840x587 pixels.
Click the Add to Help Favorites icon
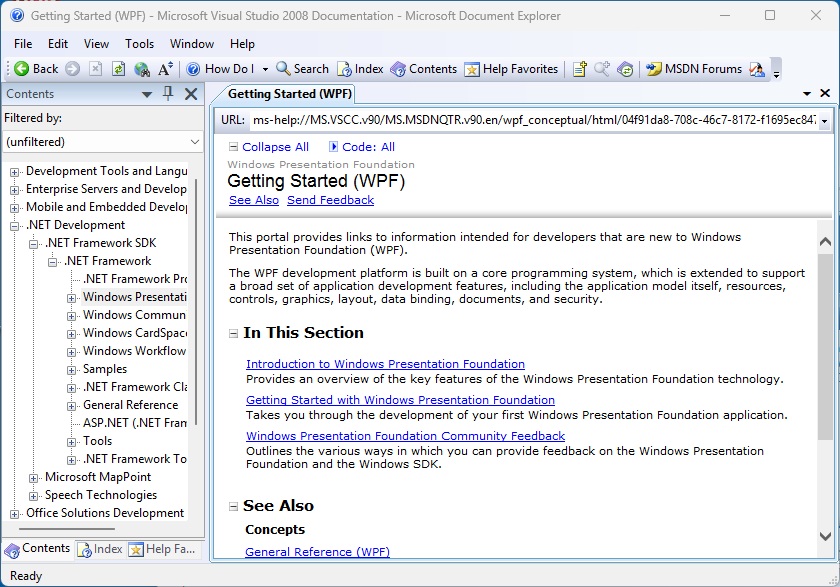[580, 69]
